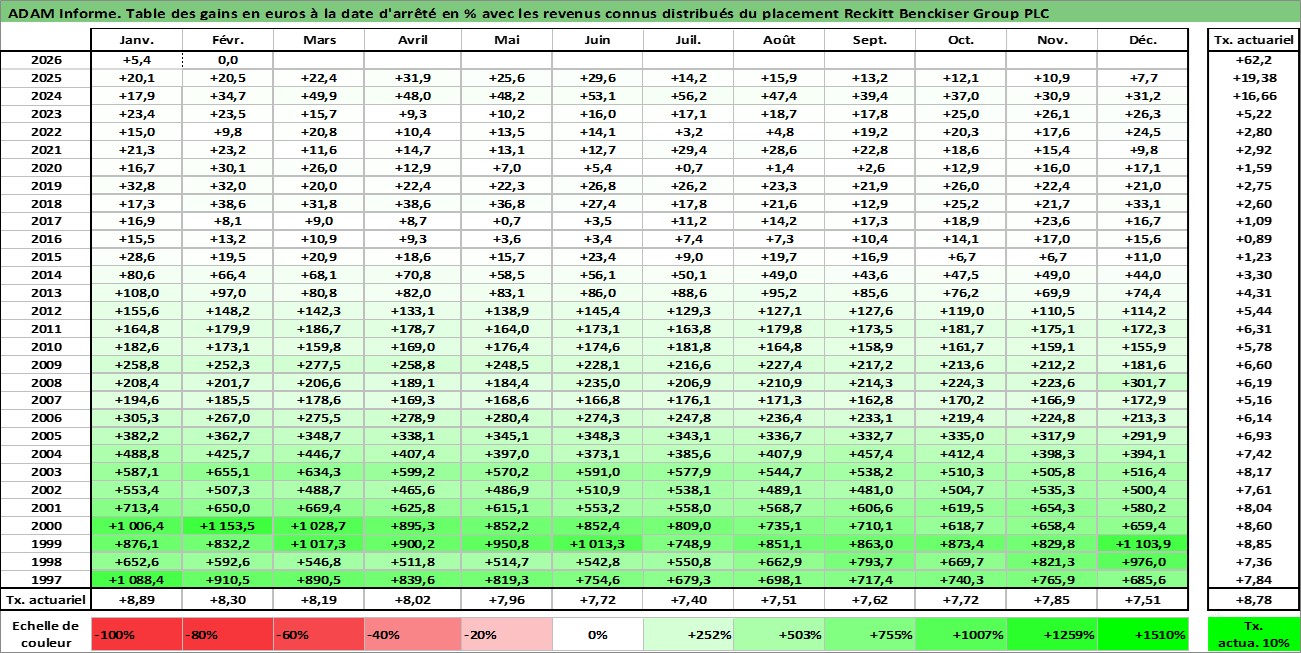Screen dimensions: 1301x653
Task: Select the '+1 088,4' cell for Janv. 1997
Action: click(136, 580)
